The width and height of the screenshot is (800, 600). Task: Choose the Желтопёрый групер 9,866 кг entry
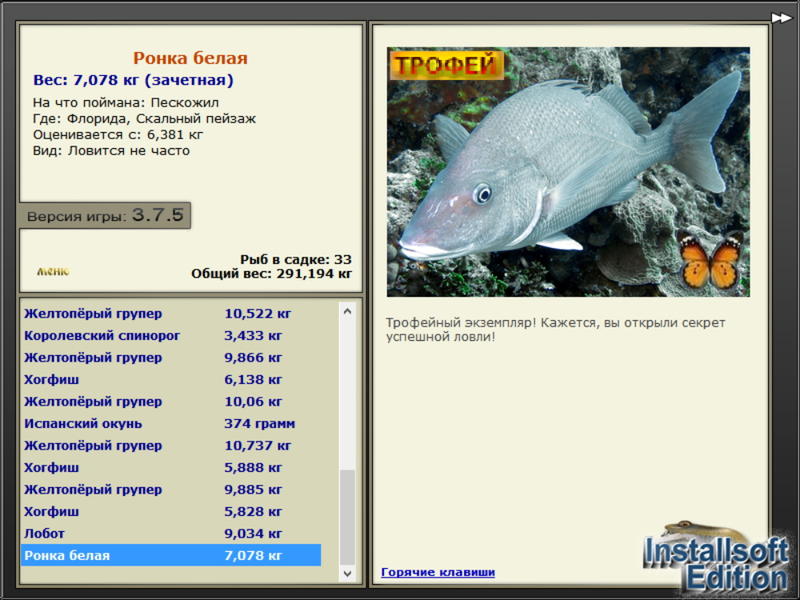coord(171,358)
